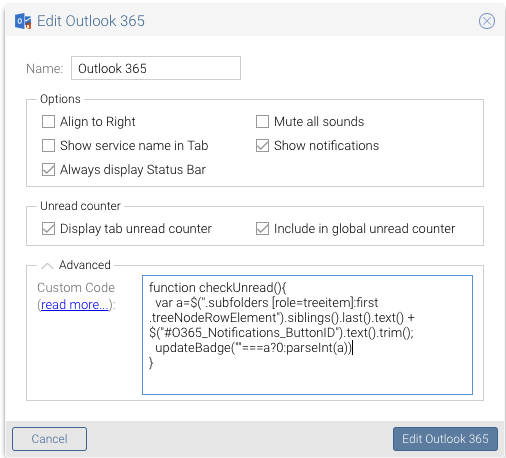Toggle Always display Status Bar checkbox
Viewport: 506px width, 458px height.
48,170
